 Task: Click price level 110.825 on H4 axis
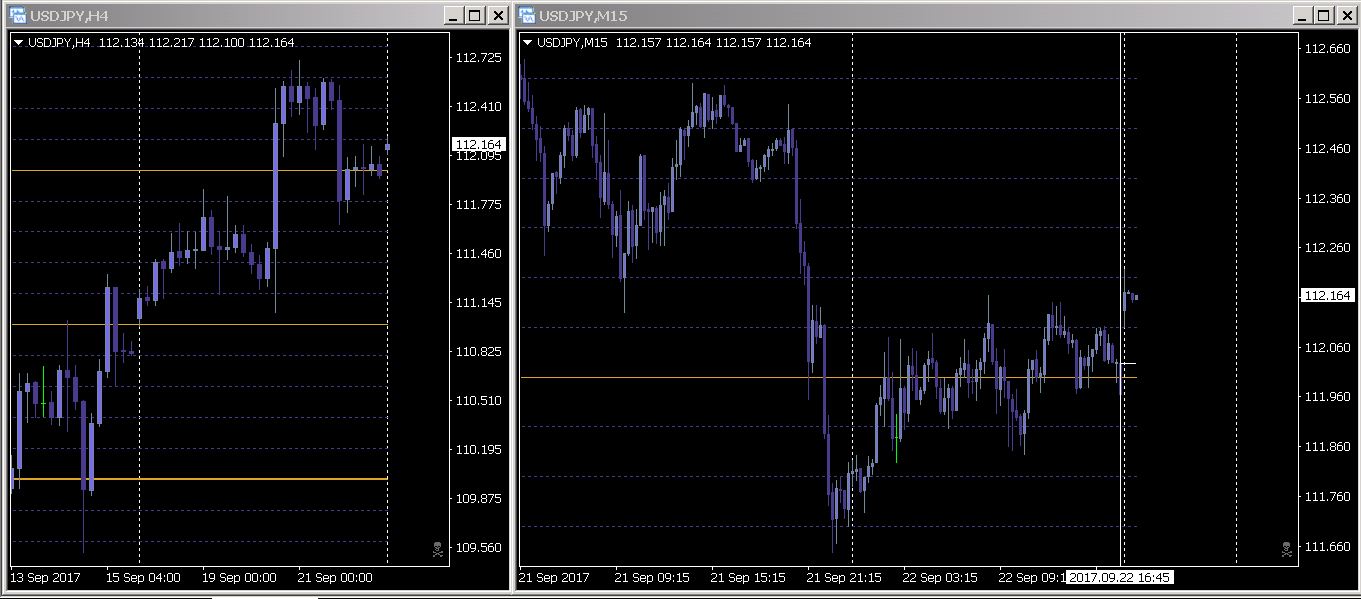(x=479, y=351)
